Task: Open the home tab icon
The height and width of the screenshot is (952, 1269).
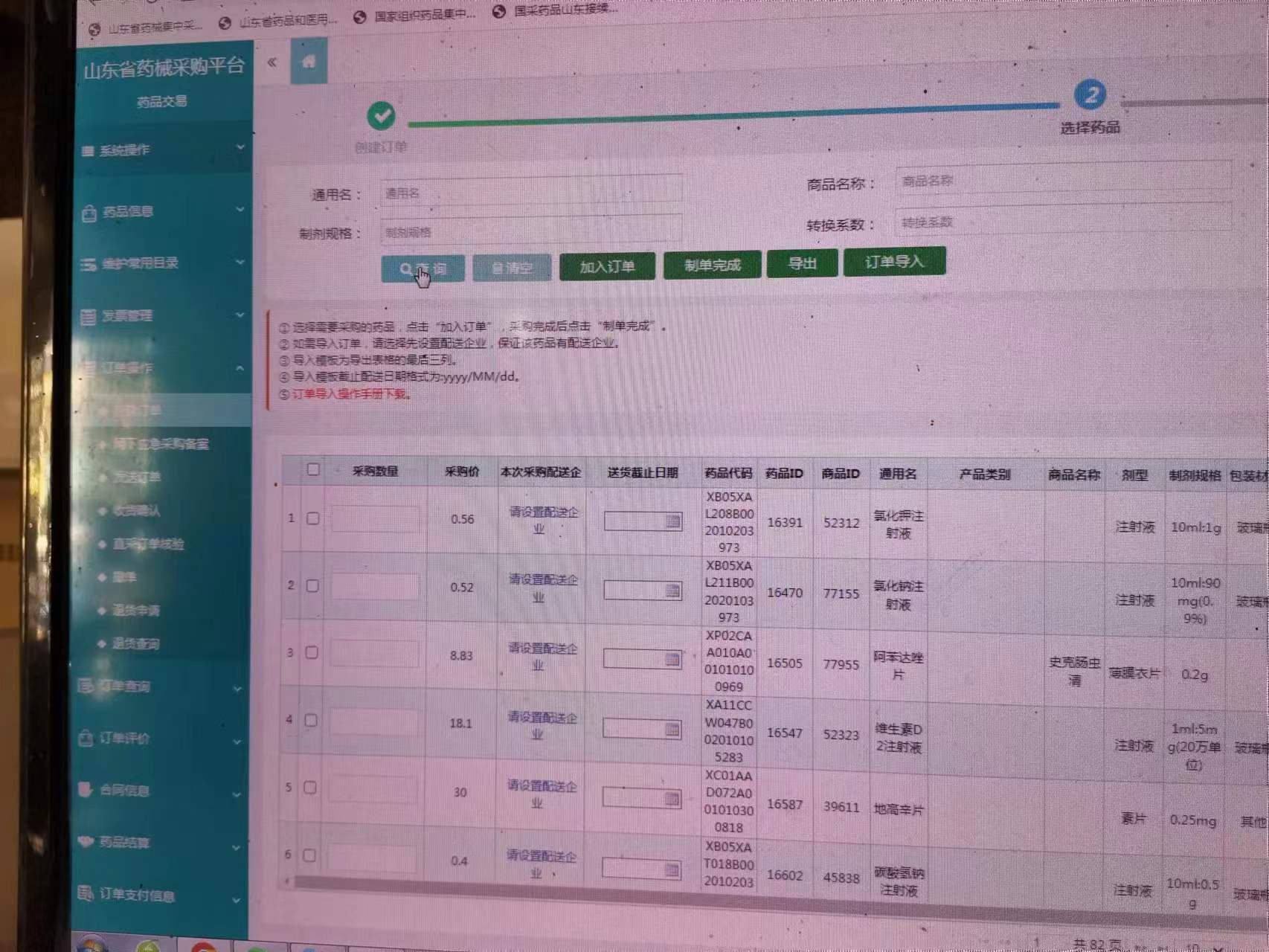Action: click(309, 61)
